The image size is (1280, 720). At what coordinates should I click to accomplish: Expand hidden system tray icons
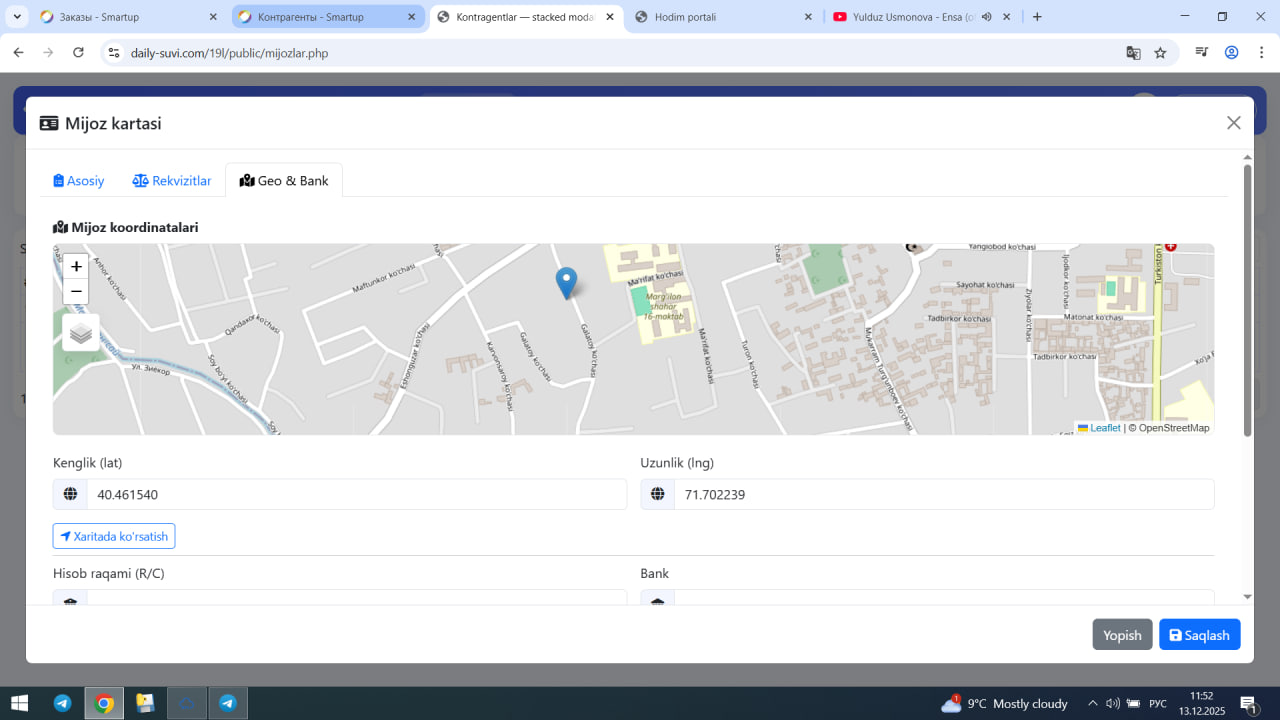(x=1092, y=703)
